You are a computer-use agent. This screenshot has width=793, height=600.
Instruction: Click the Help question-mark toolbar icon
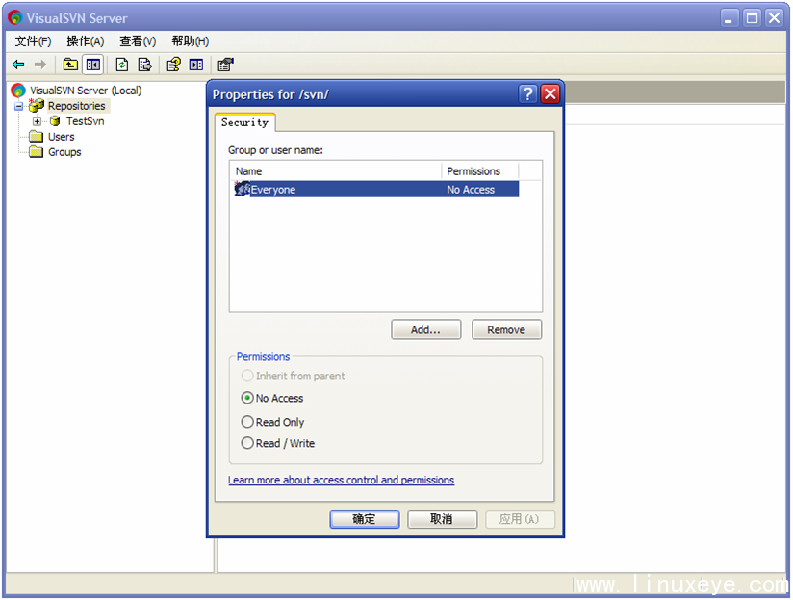[173, 64]
